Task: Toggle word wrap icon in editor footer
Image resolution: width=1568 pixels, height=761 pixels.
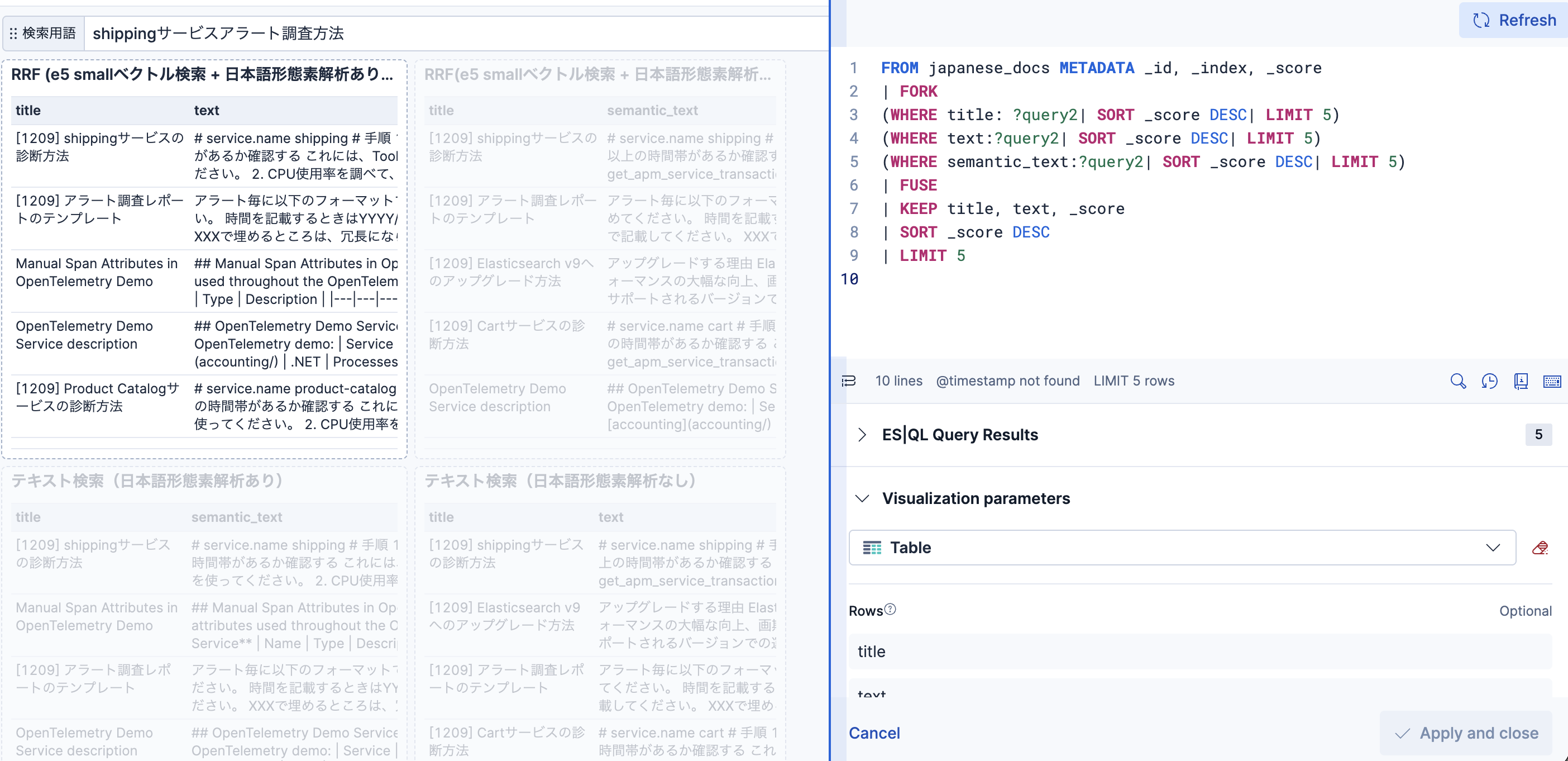Action: pyautogui.click(x=849, y=381)
